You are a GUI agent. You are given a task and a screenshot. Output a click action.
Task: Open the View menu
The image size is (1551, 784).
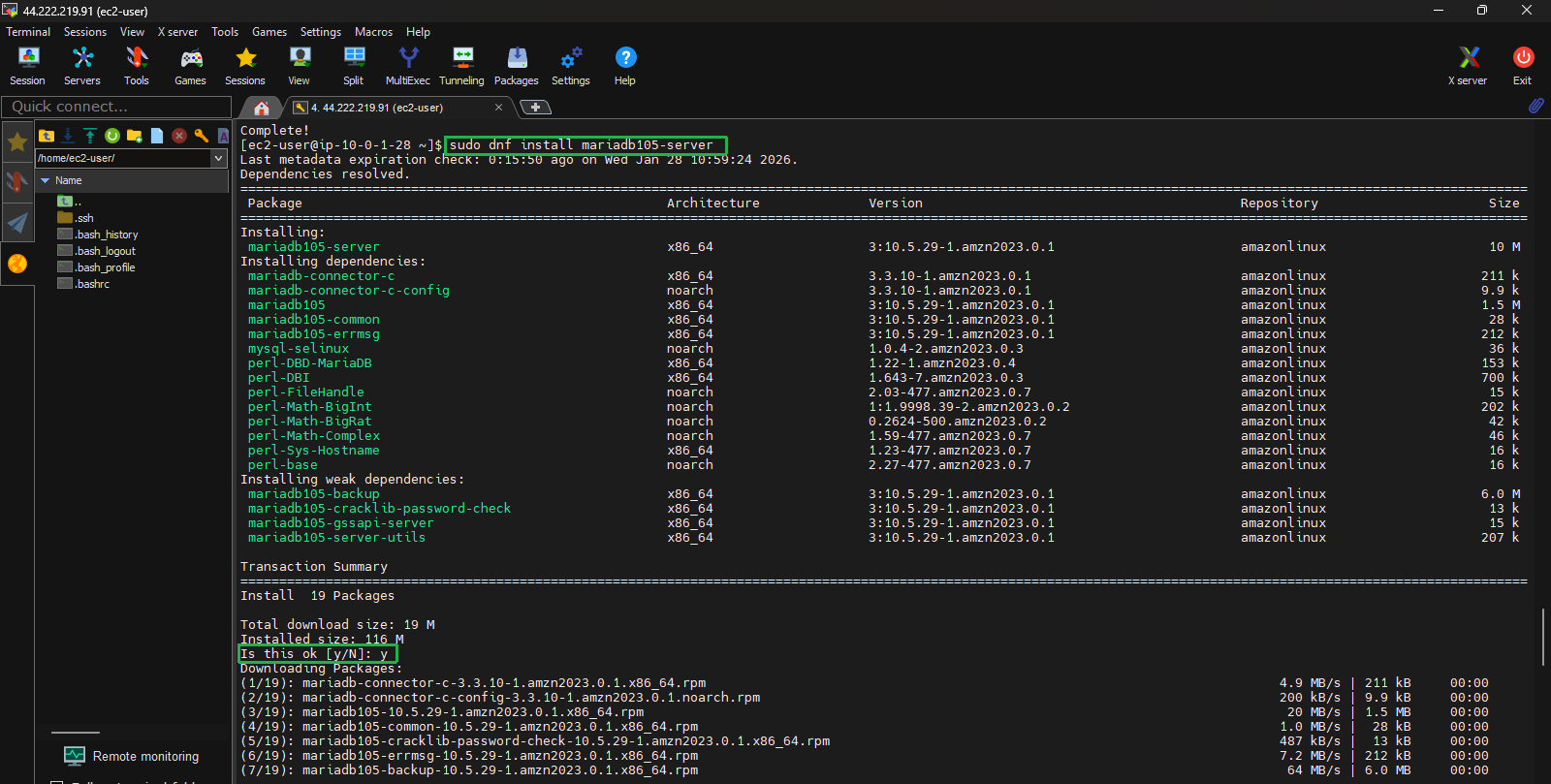click(132, 32)
